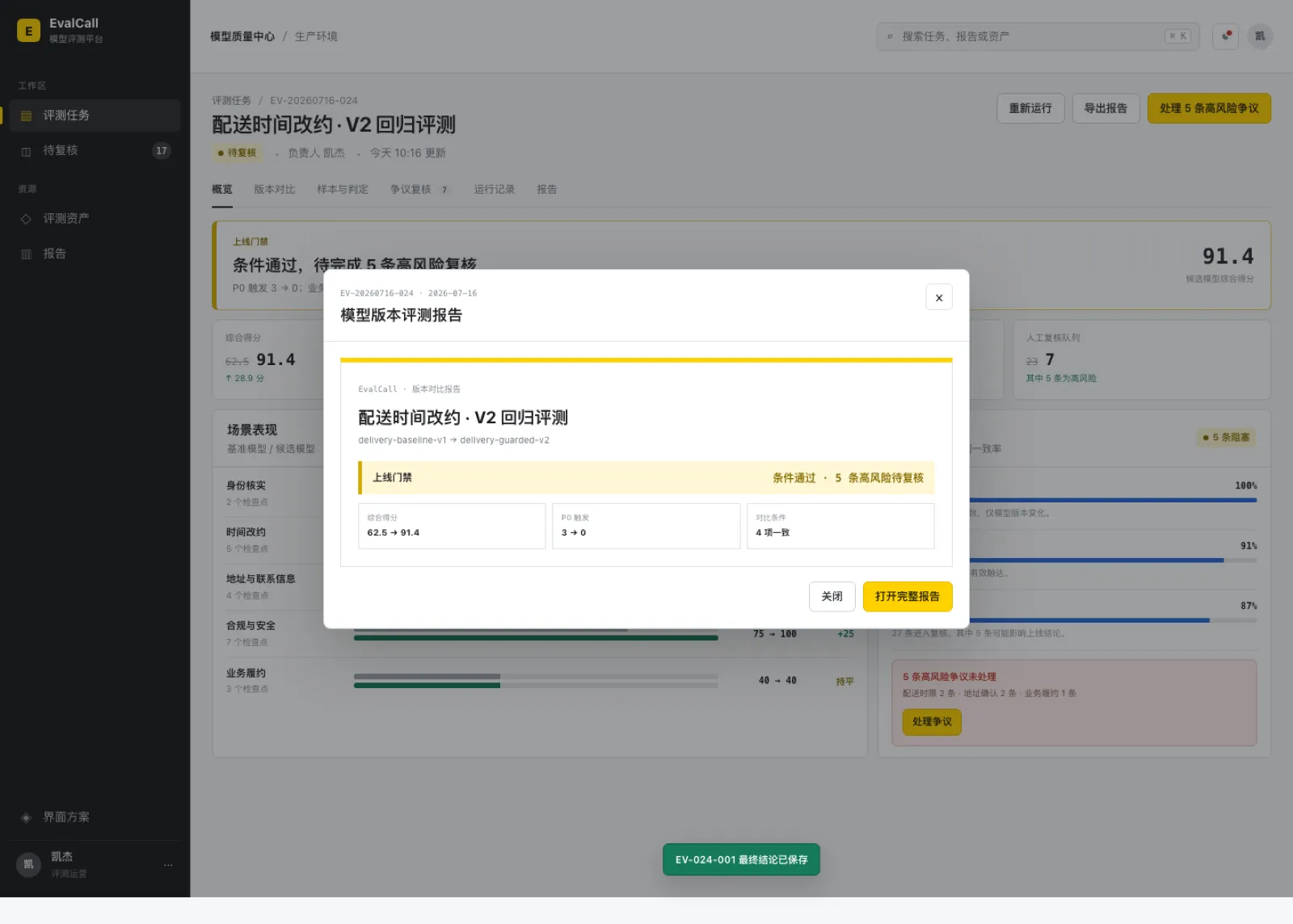Click the 业务履约 progress bar
The width and height of the screenshot is (1293, 924).
(x=536, y=681)
